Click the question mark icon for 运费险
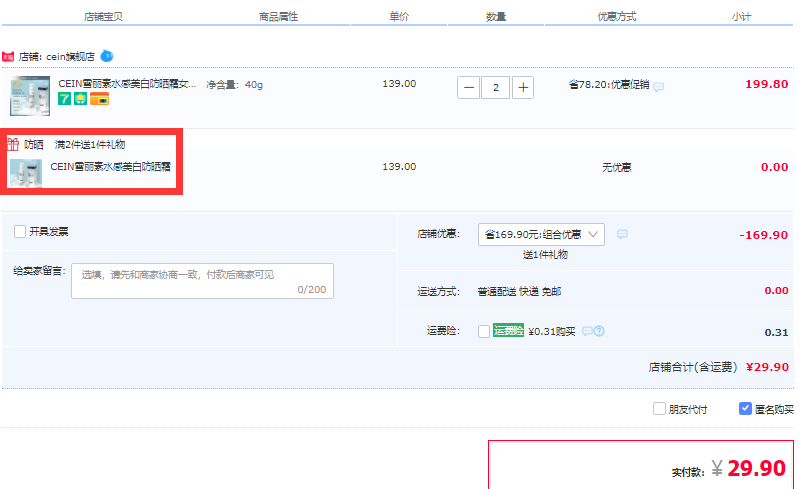The image size is (801, 489). coord(600,331)
